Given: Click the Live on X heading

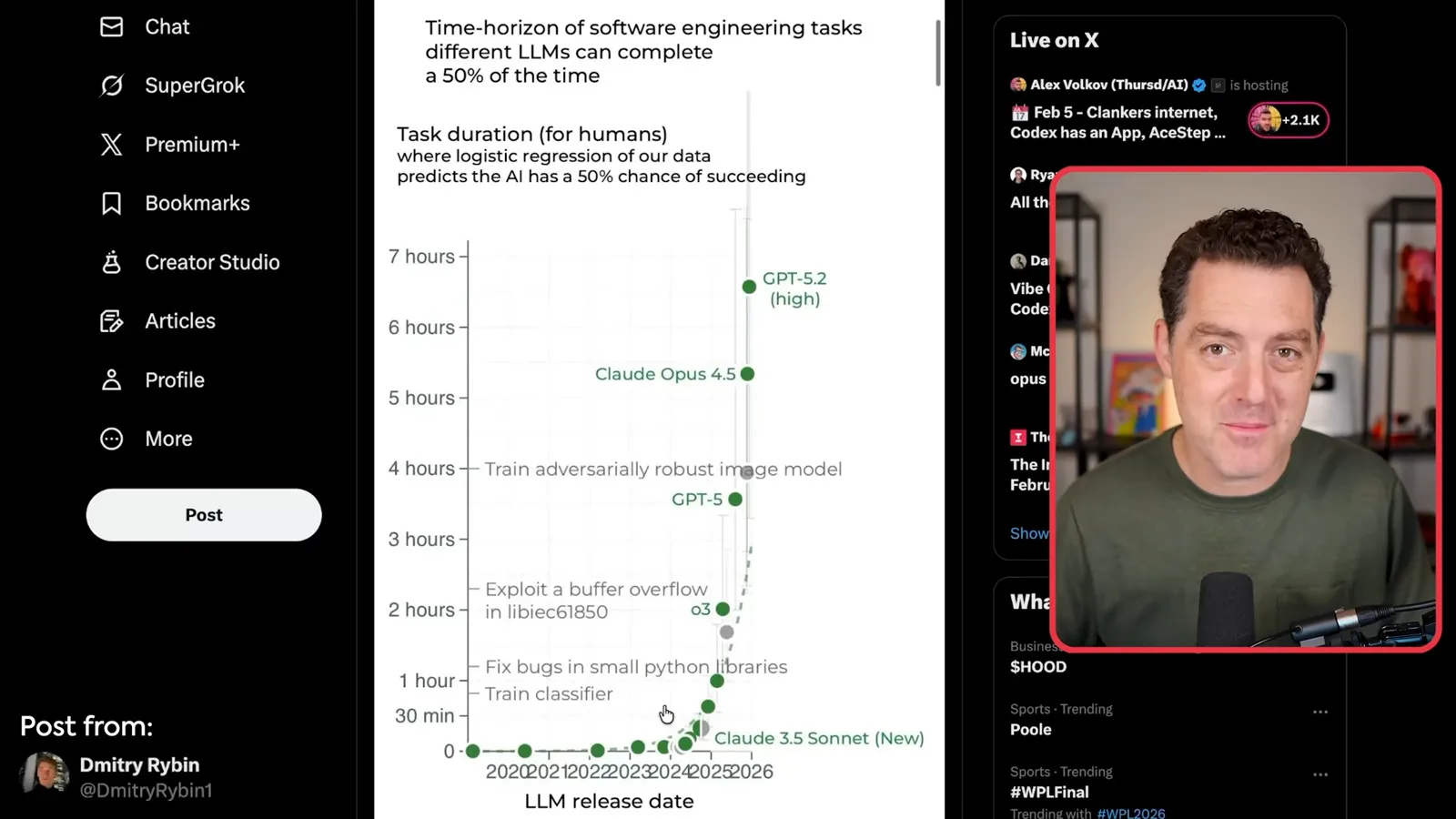Looking at the screenshot, I should coord(1055,40).
